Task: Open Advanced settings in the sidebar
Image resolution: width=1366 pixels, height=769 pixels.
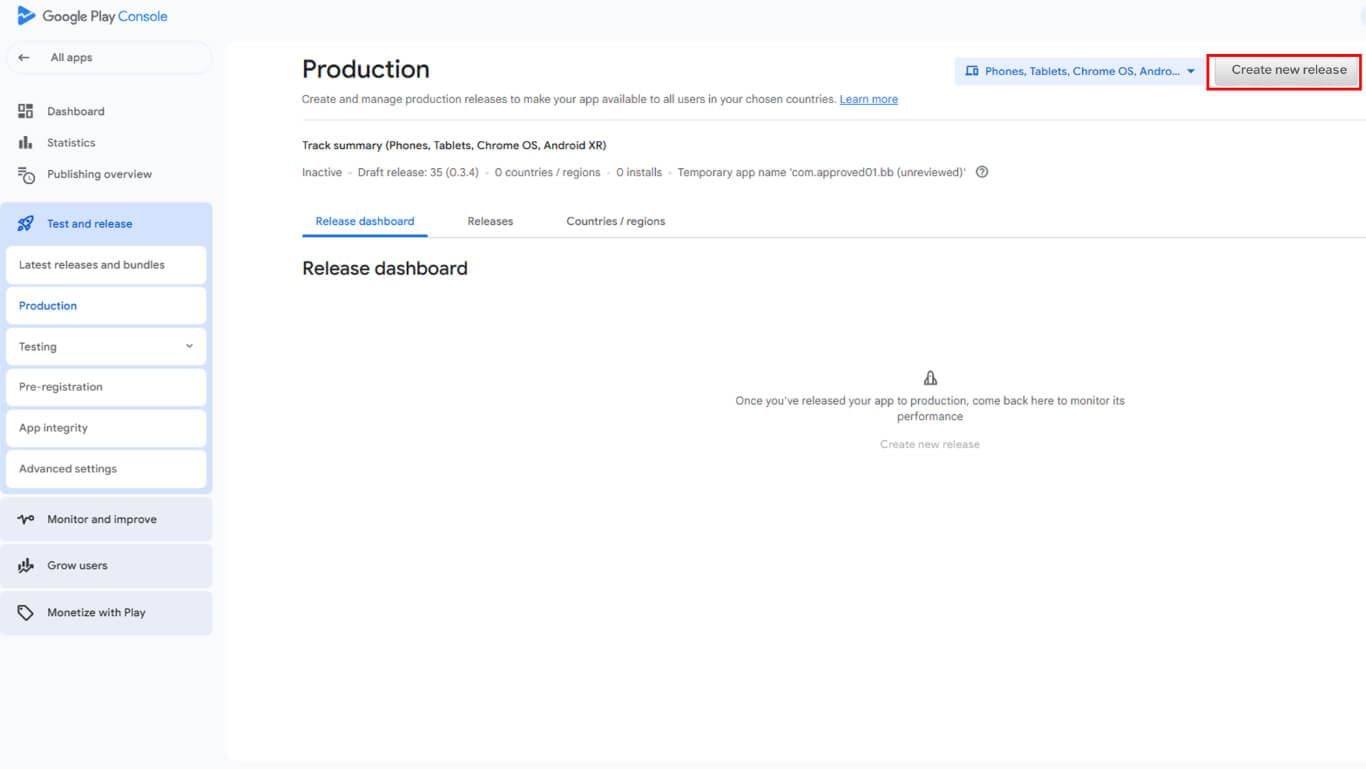Action: [68, 469]
